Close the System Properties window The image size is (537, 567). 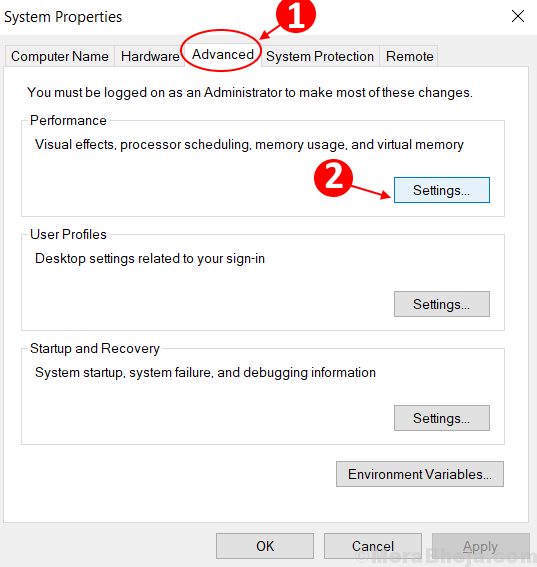518,16
